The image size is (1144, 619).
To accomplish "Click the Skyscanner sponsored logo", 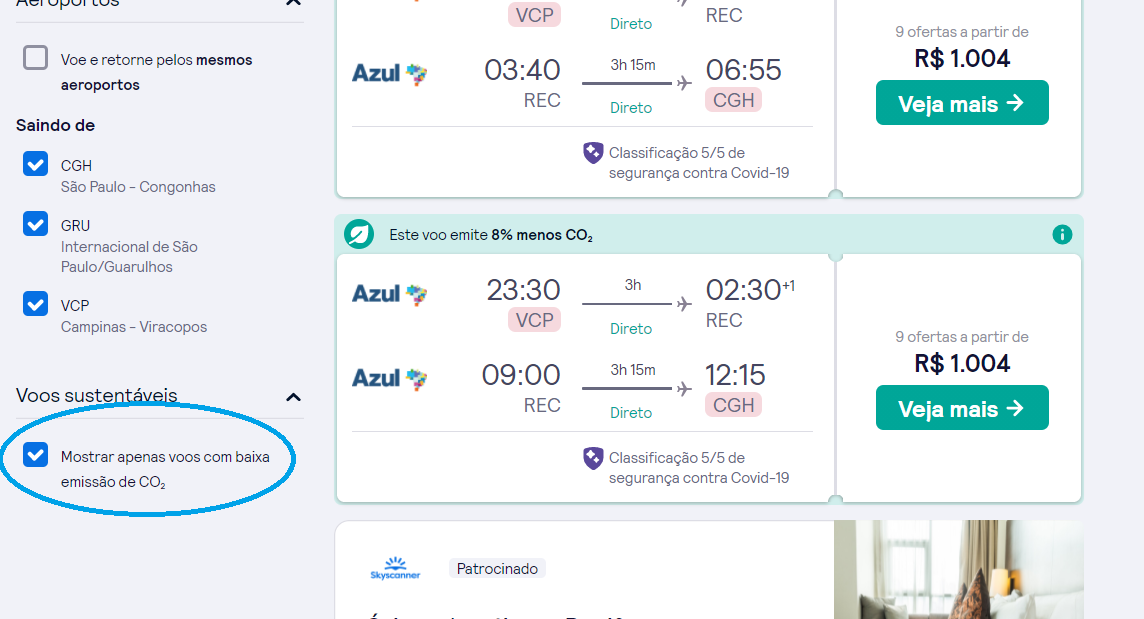I will pos(395,568).
